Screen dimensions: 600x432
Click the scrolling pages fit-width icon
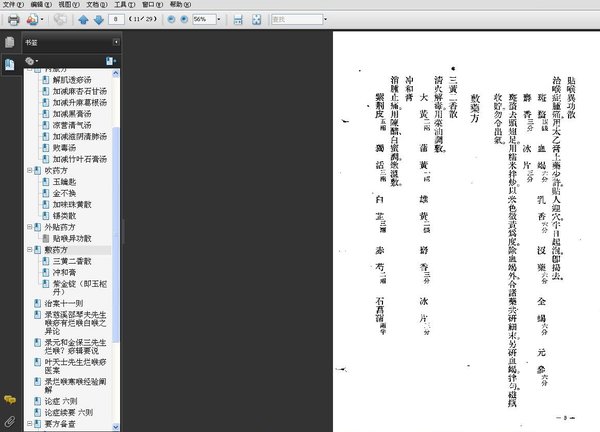click(x=238, y=19)
